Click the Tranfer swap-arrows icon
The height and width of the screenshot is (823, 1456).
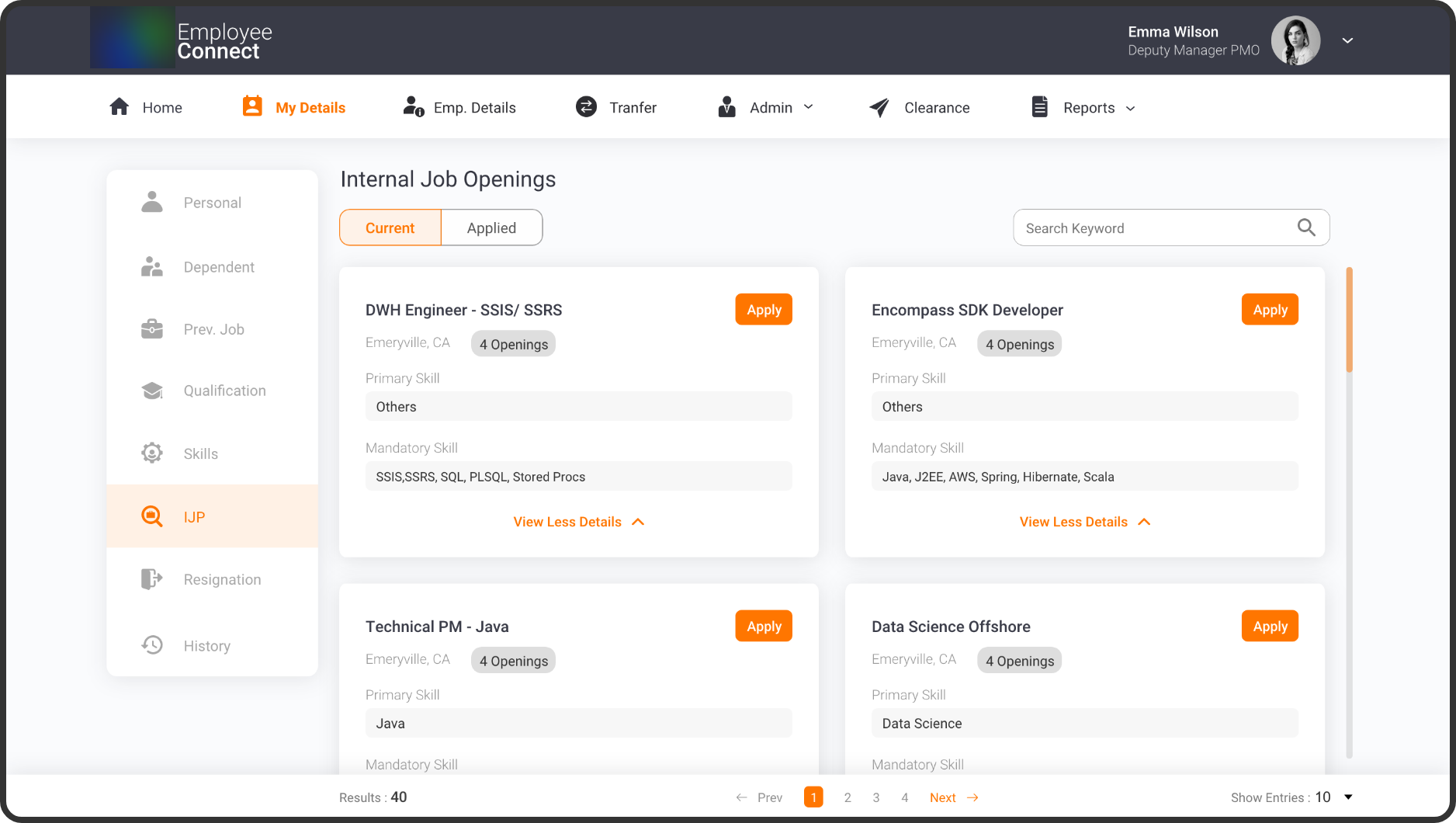coord(587,106)
